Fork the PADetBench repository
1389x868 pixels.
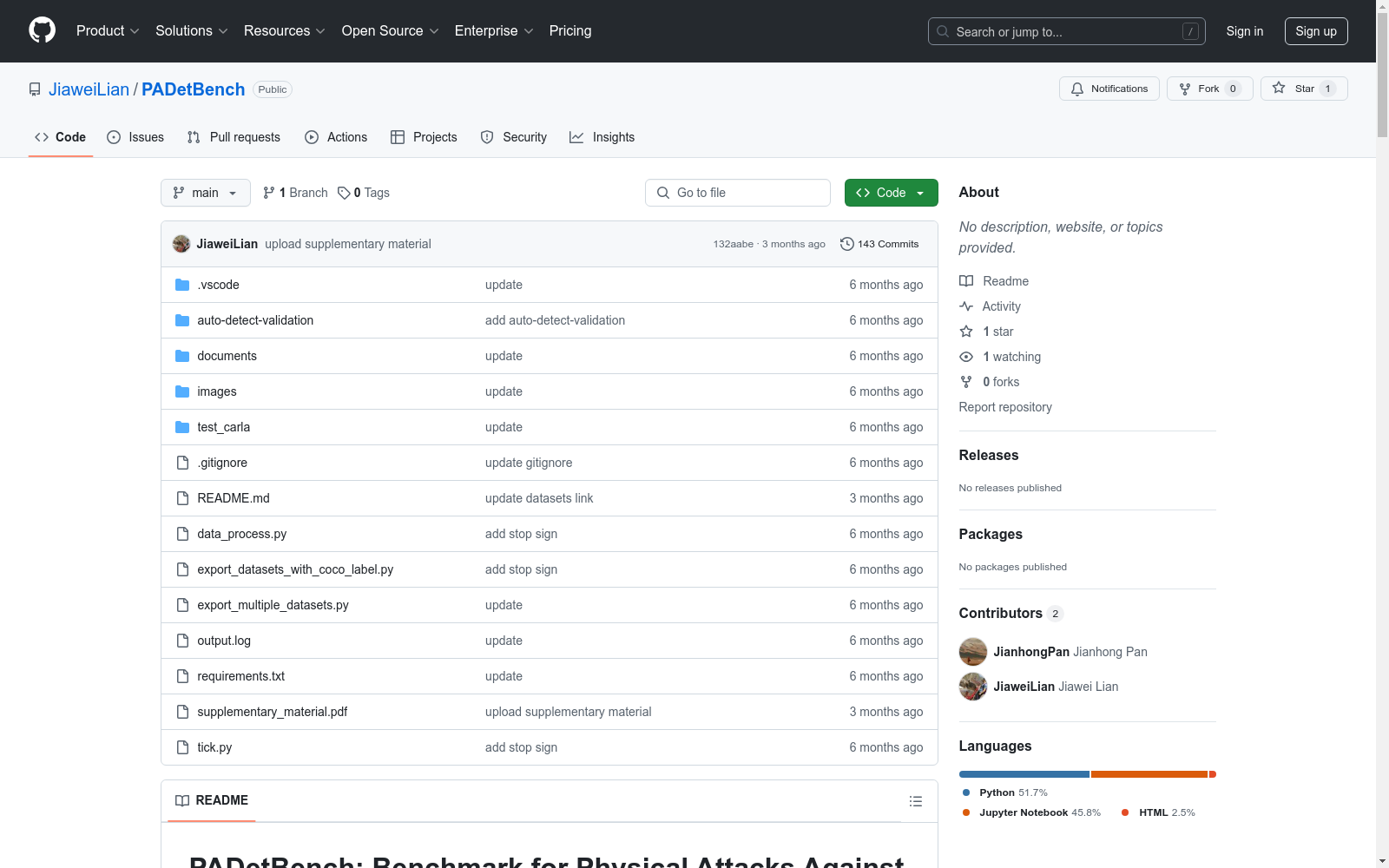pos(1210,89)
